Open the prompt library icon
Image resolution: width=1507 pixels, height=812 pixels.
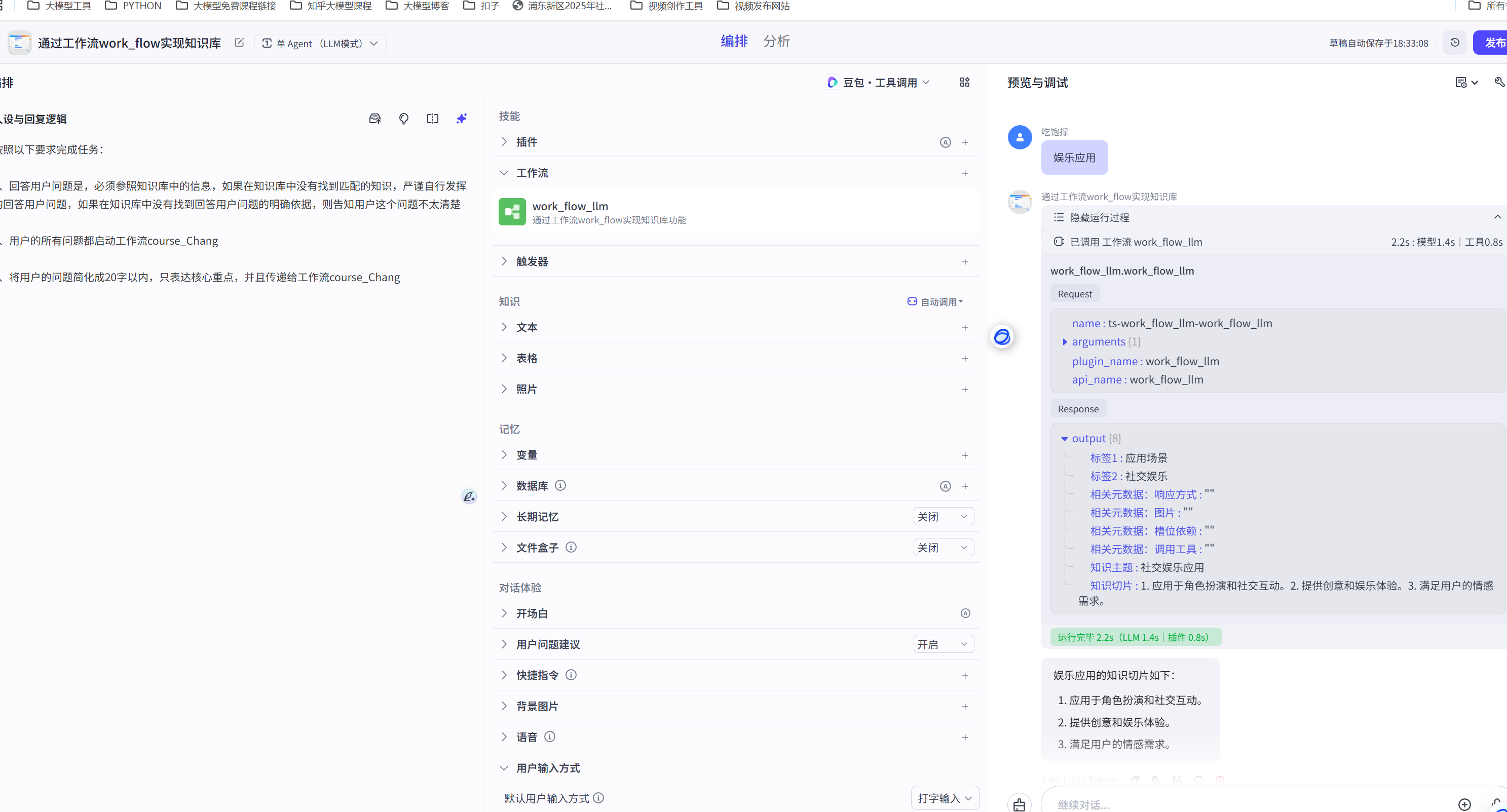(375, 119)
